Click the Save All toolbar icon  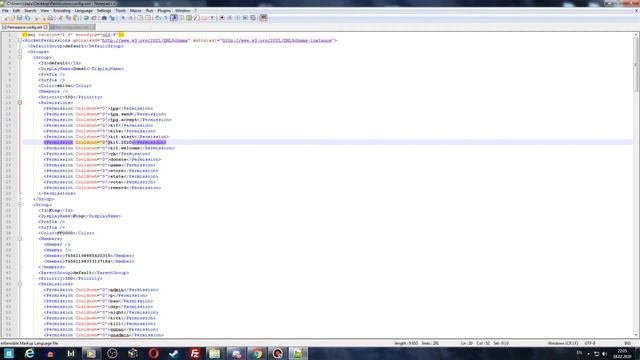(27, 18)
